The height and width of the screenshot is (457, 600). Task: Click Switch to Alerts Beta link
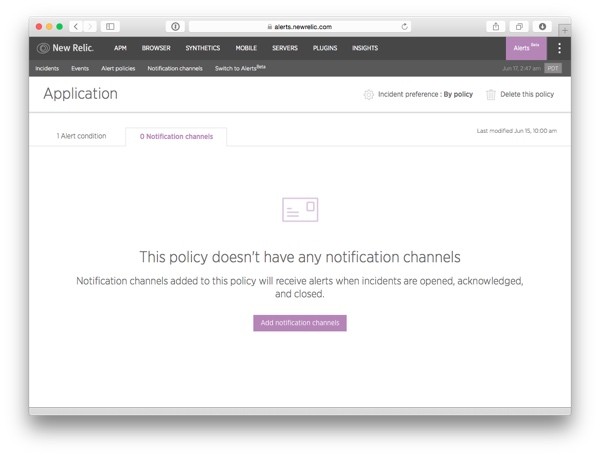[x=240, y=68]
